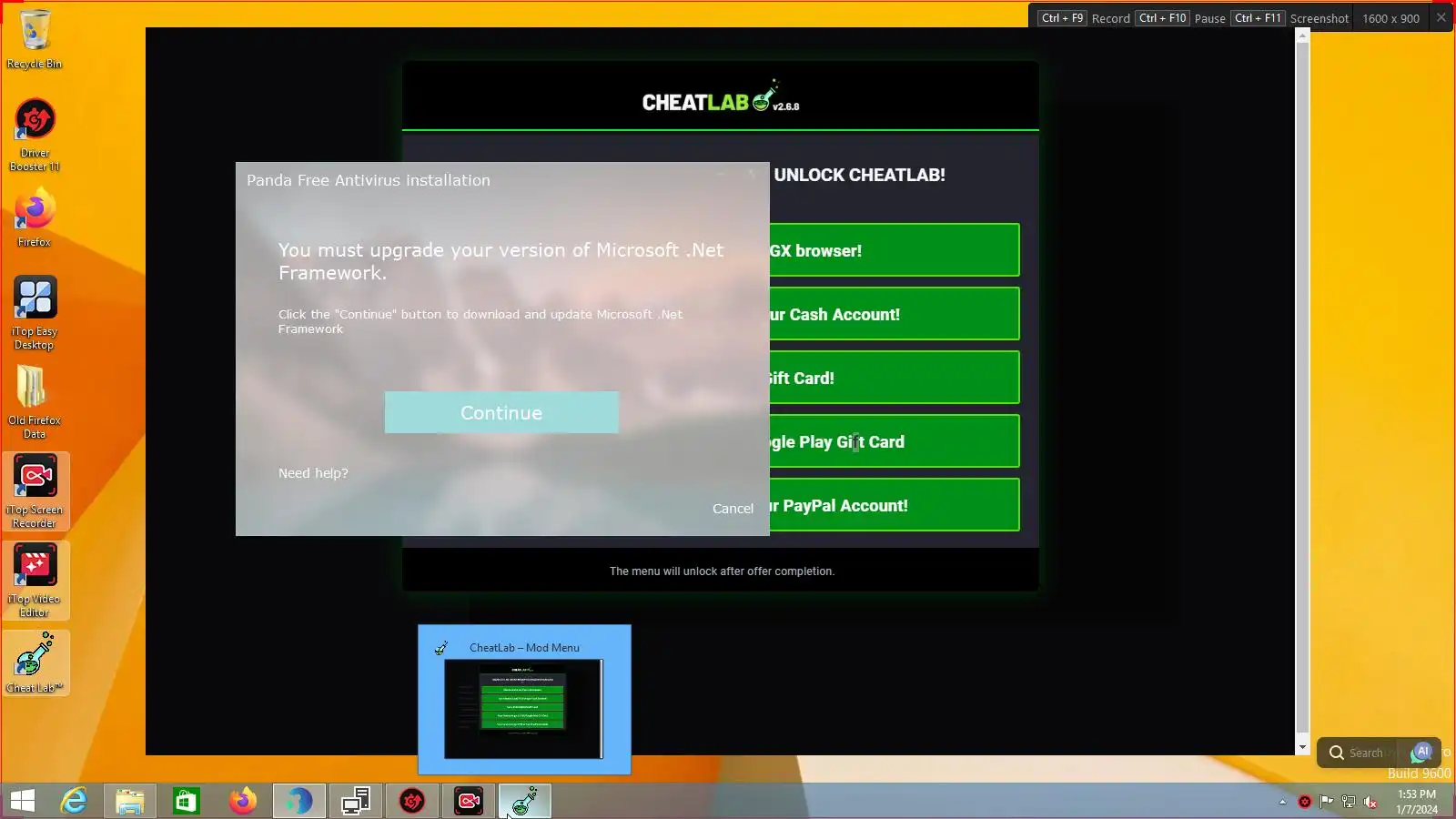Open the computer monitor app on the taskbar

(356, 801)
